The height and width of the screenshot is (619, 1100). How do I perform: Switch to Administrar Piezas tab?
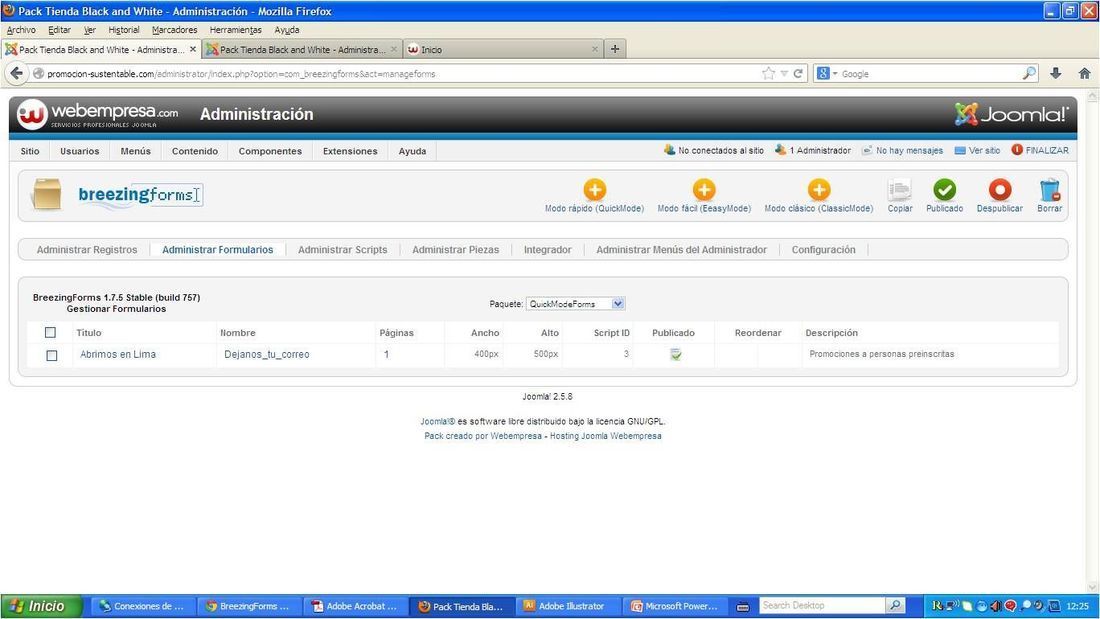point(455,250)
